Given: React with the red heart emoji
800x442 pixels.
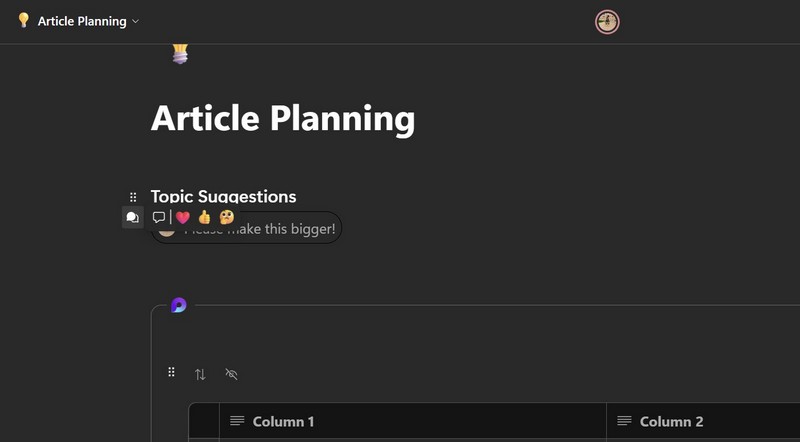Looking at the screenshot, I should [x=183, y=217].
